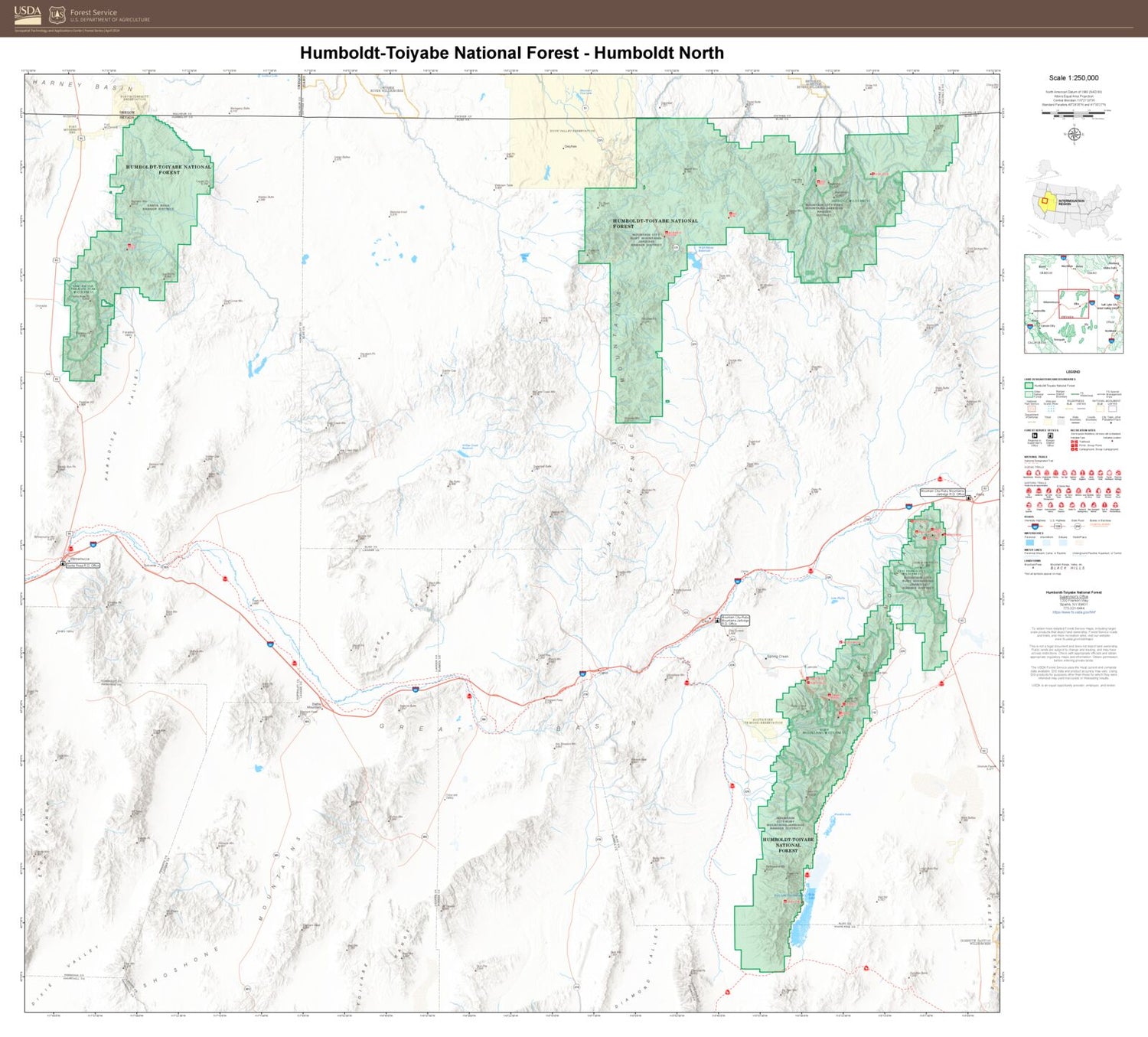The image size is (1148, 1037).
Task: Click the scale bar under the projection notes
Action: (x=1076, y=115)
